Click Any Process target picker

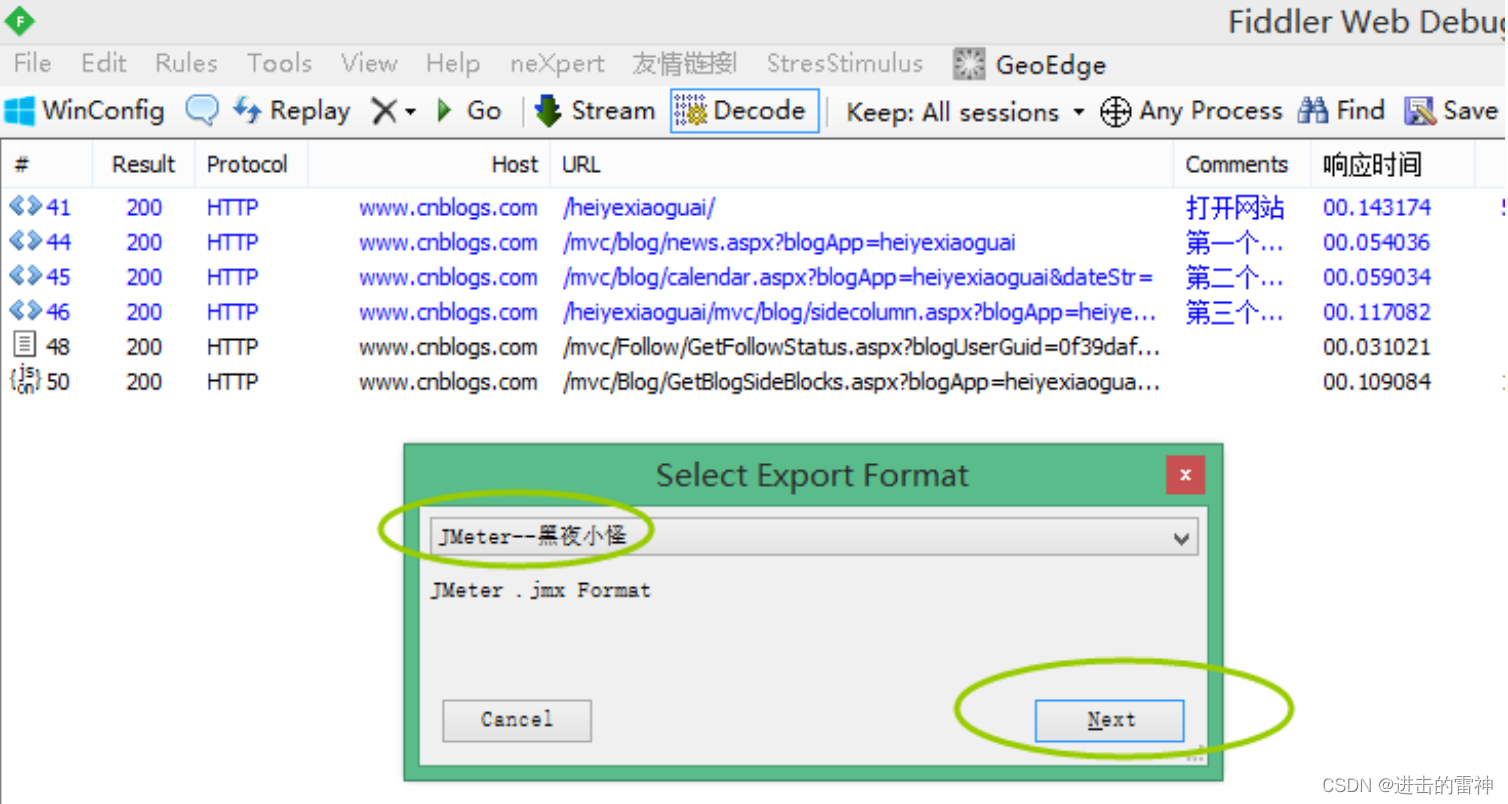[x=1191, y=111]
